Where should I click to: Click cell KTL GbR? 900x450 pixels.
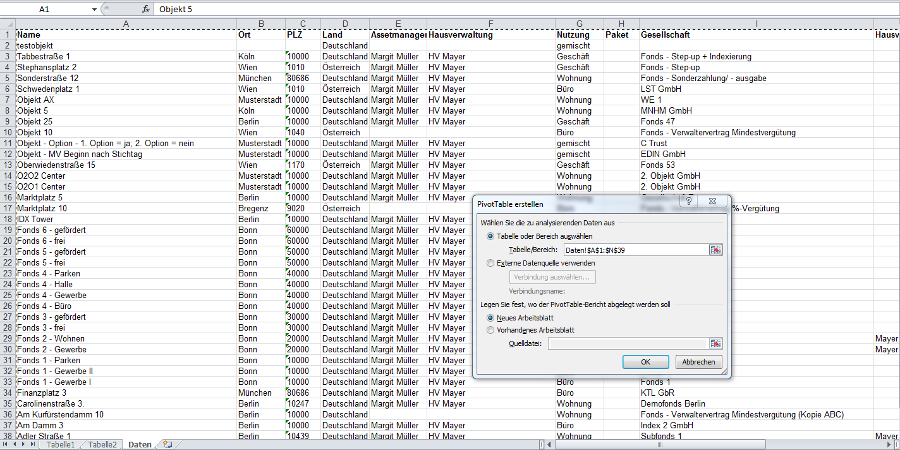pos(757,393)
